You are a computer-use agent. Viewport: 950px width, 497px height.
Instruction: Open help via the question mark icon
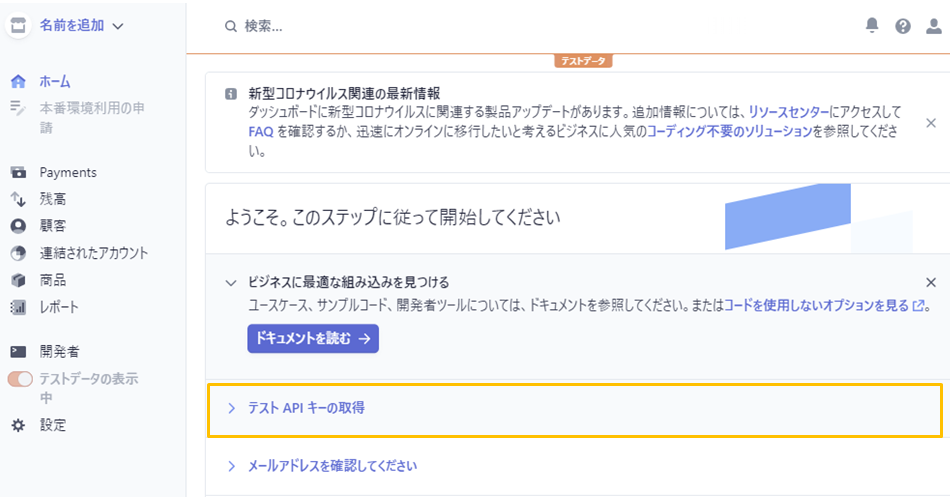click(903, 26)
